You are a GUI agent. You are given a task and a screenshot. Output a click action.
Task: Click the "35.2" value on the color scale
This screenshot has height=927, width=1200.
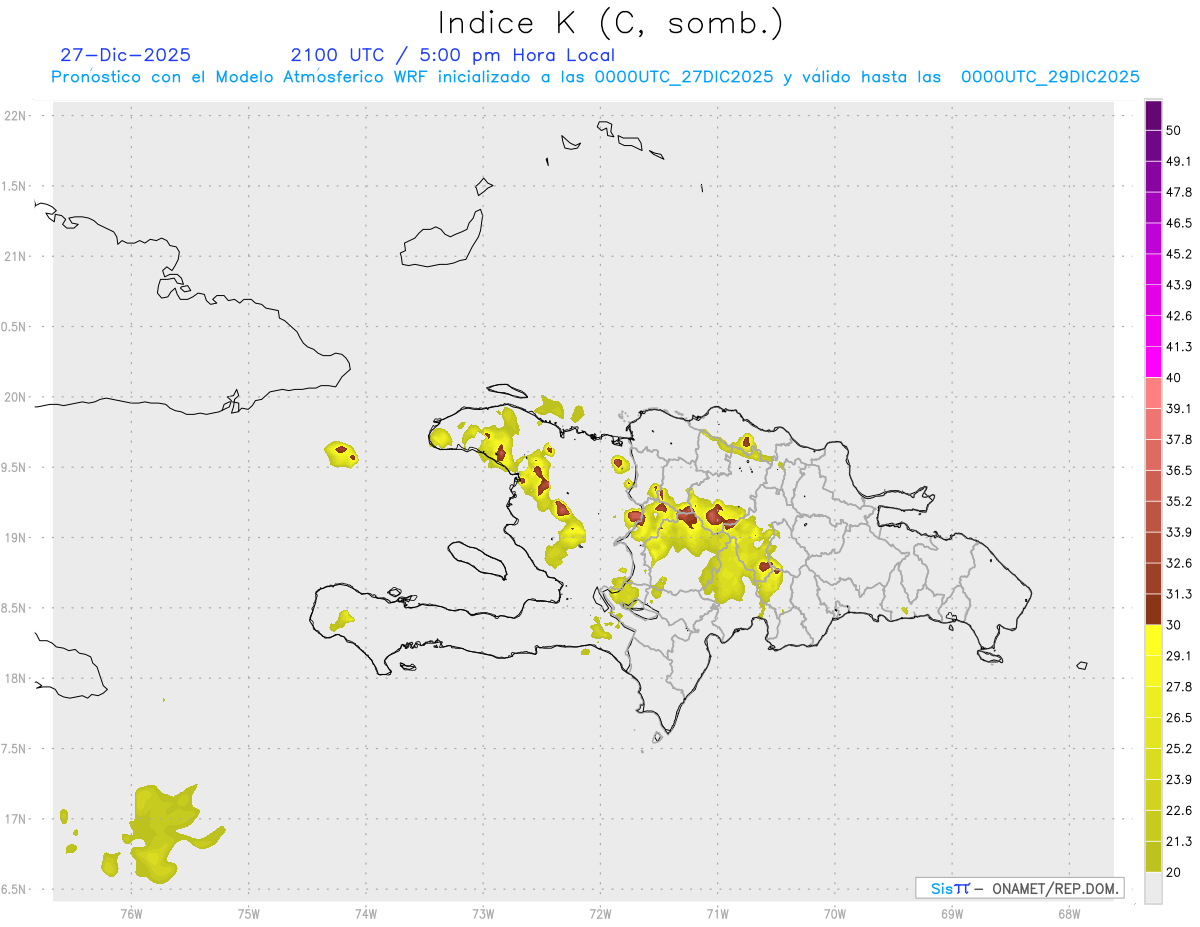point(1179,501)
